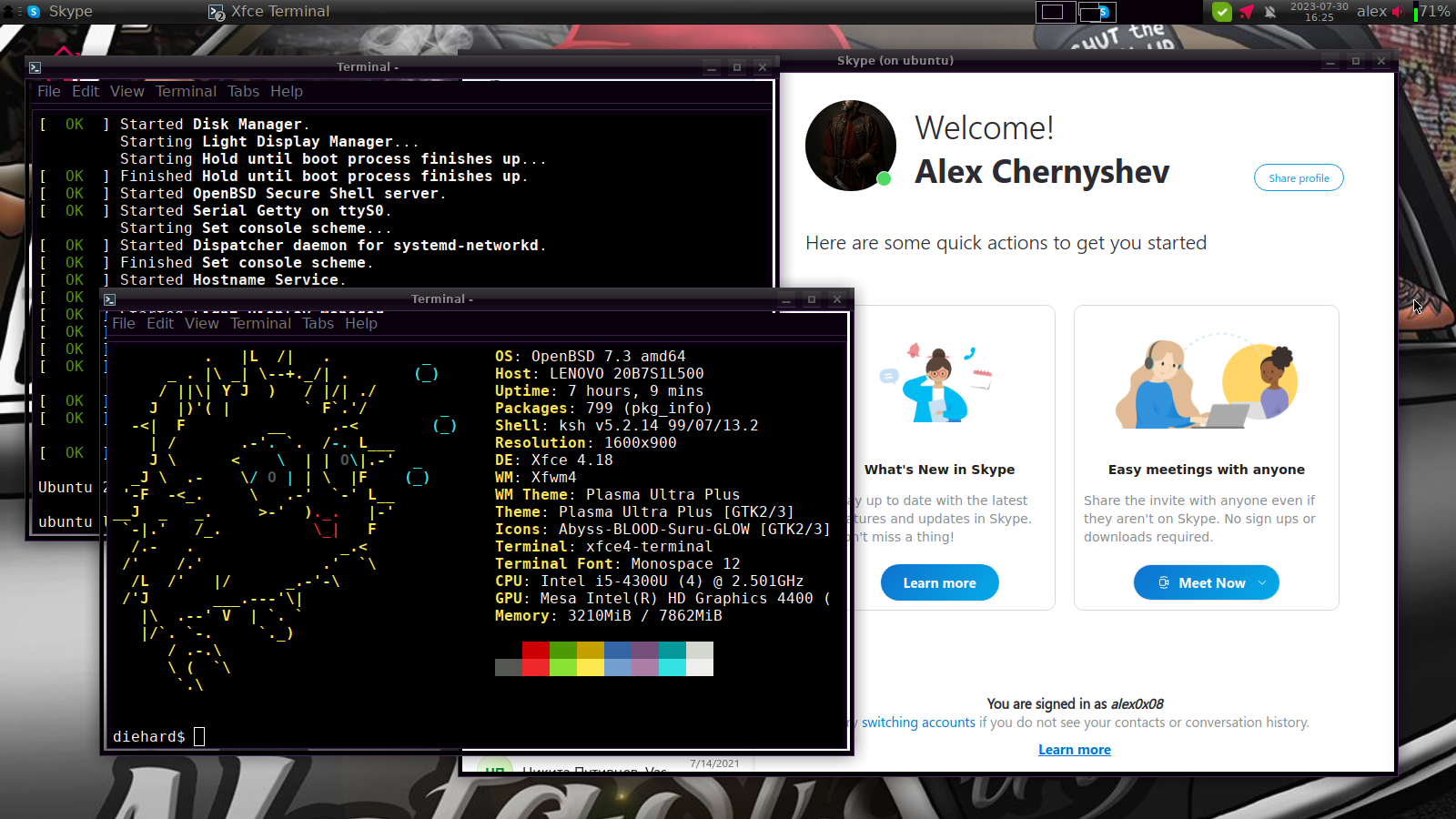The width and height of the screenshot is (1456, 819).
Task: Open Terminal menu in the back Terminal
Action: 186,91
